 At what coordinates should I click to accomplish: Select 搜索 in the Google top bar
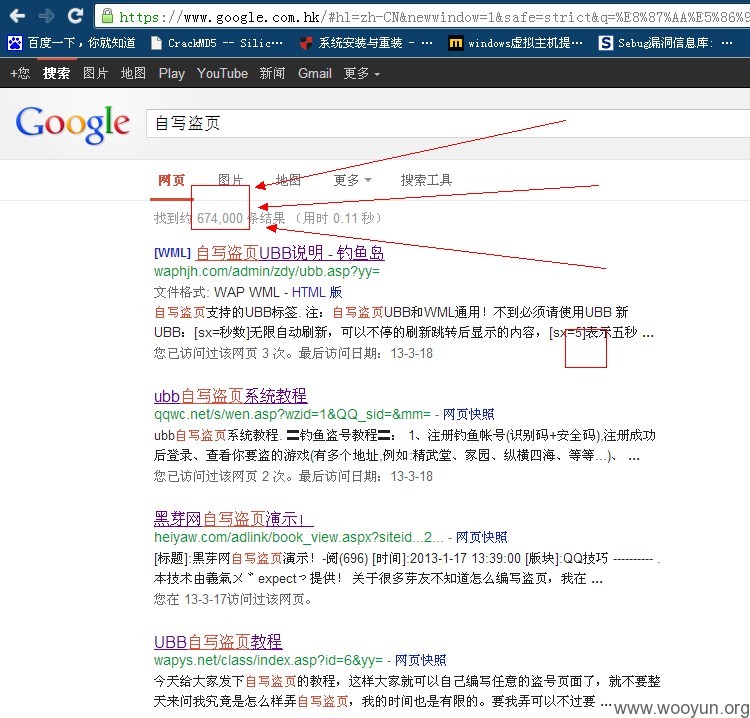[x=56, y=73]
